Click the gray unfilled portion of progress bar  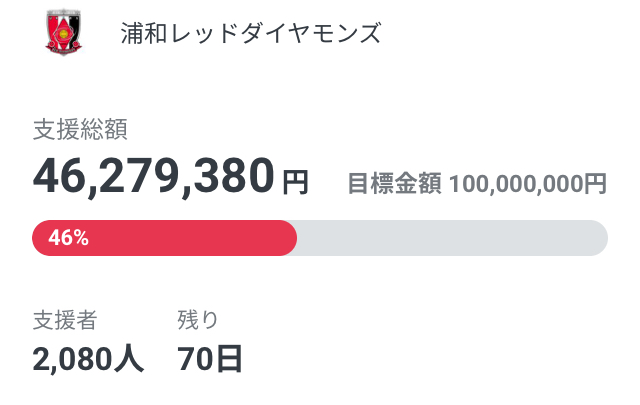tap(452, 238)
